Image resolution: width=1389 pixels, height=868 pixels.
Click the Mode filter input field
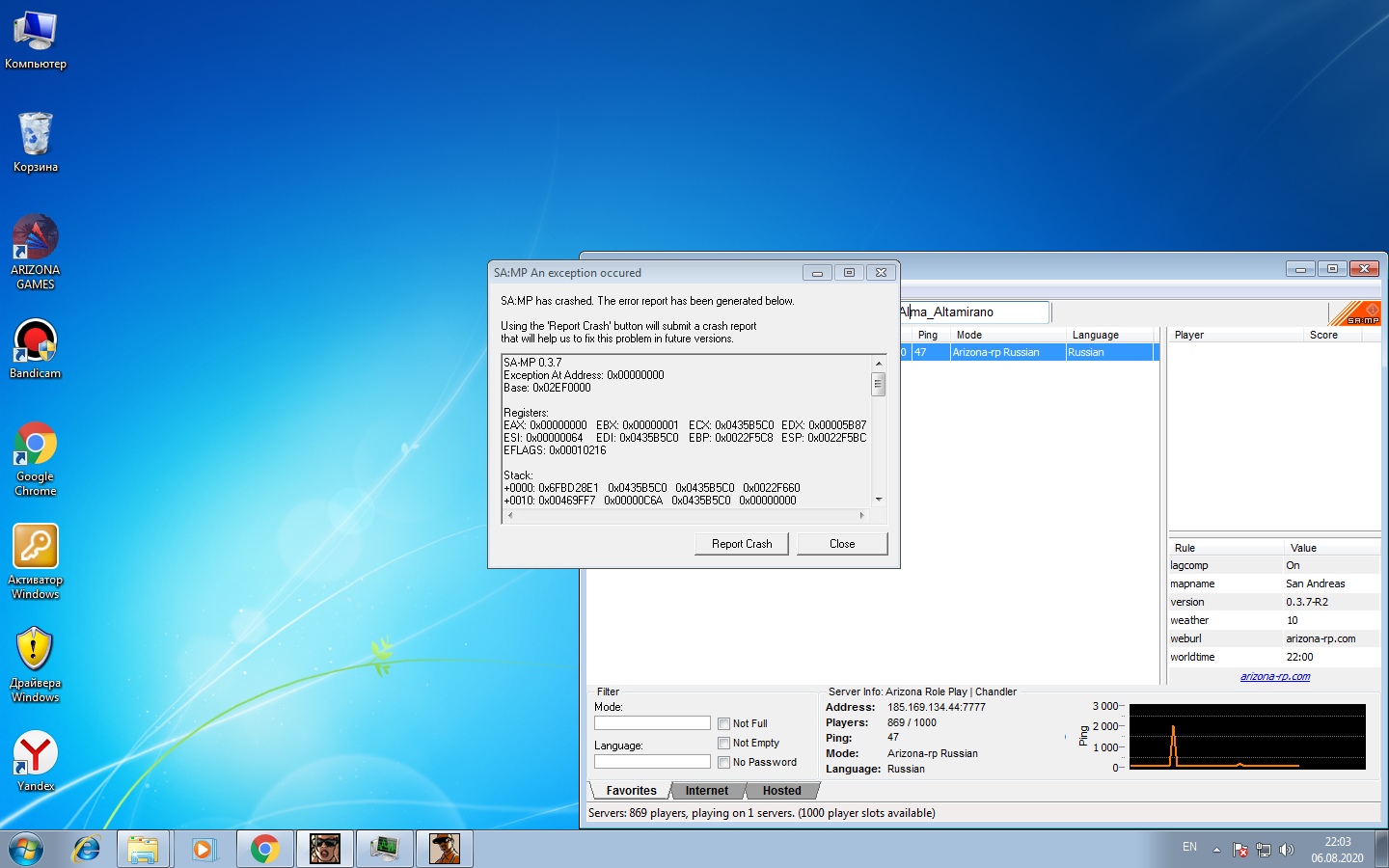click(x=652, y=723)
